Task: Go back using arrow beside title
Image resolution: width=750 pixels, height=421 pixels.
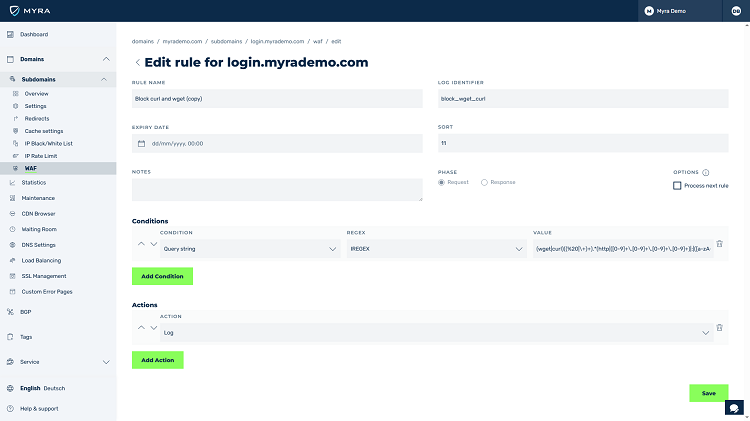Action: tap(137, 63)
